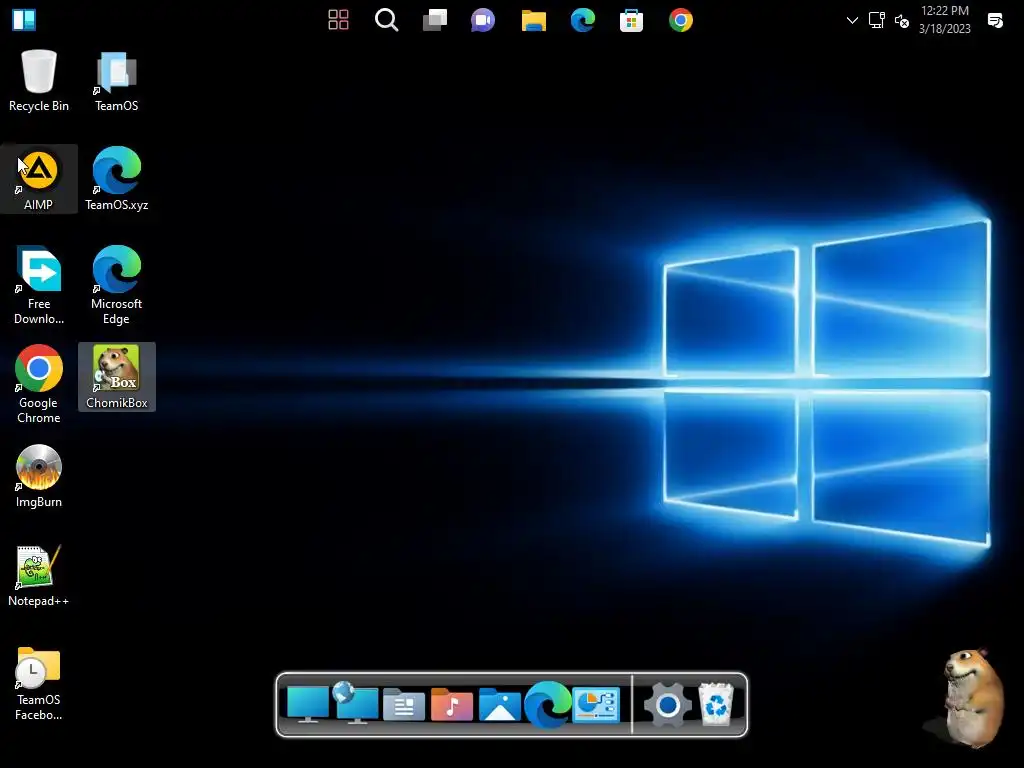Open Microsoft Store from taskbar

coord(632,20)
